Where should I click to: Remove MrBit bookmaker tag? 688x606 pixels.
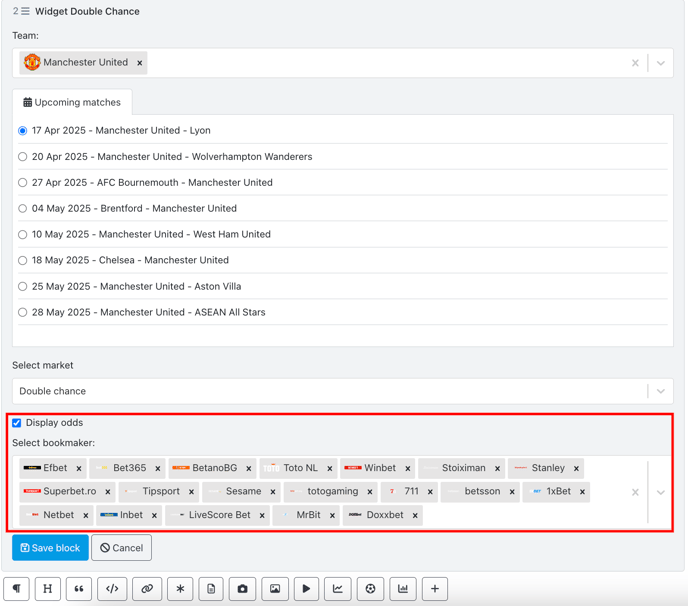tap(332, 516)
